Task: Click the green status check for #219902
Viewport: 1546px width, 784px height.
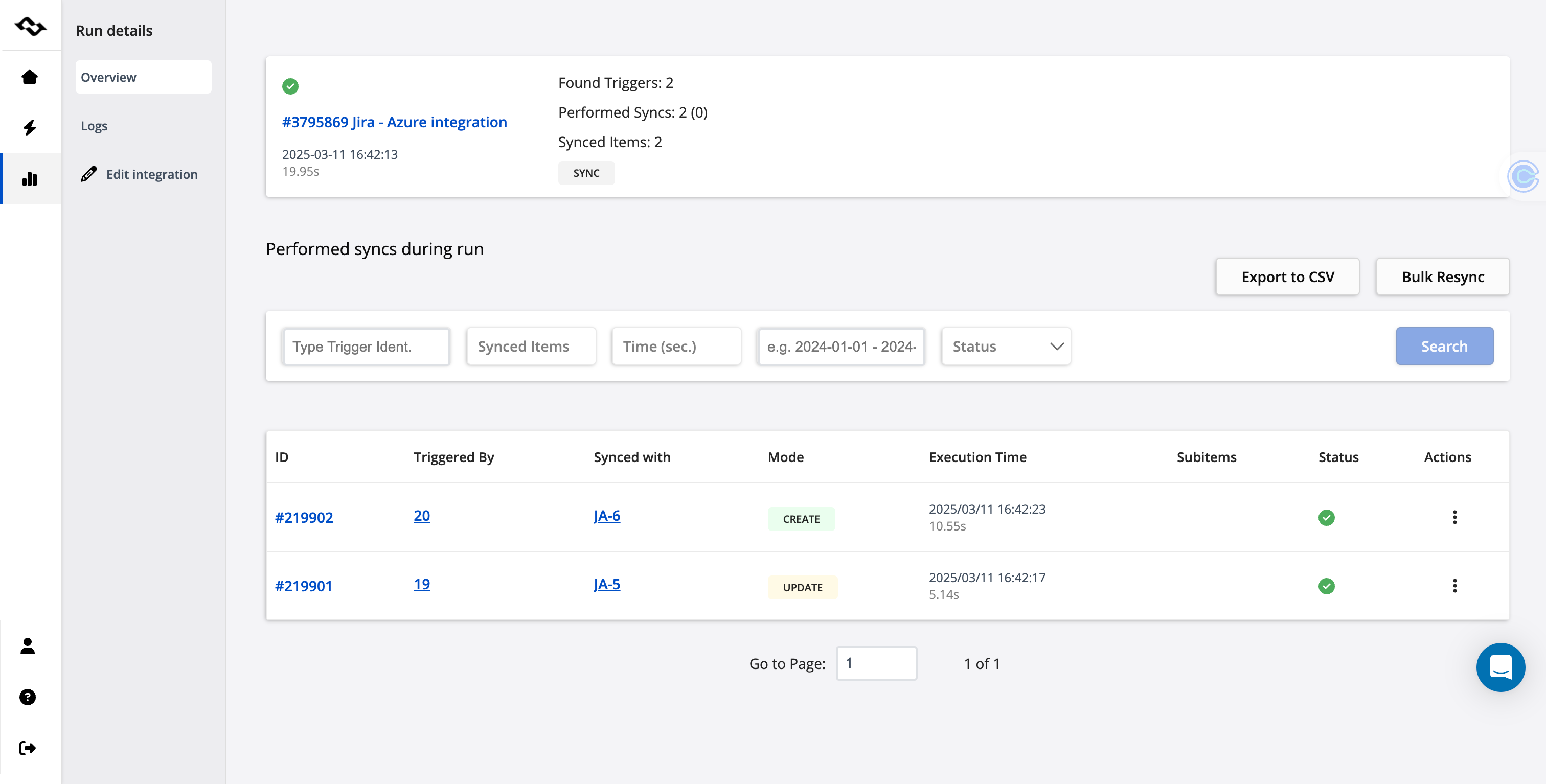Action: coord(1326,517)
